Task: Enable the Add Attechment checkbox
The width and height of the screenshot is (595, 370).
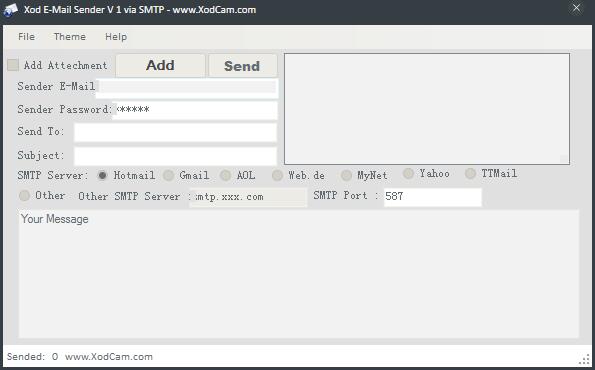Action: coord(13,65)
